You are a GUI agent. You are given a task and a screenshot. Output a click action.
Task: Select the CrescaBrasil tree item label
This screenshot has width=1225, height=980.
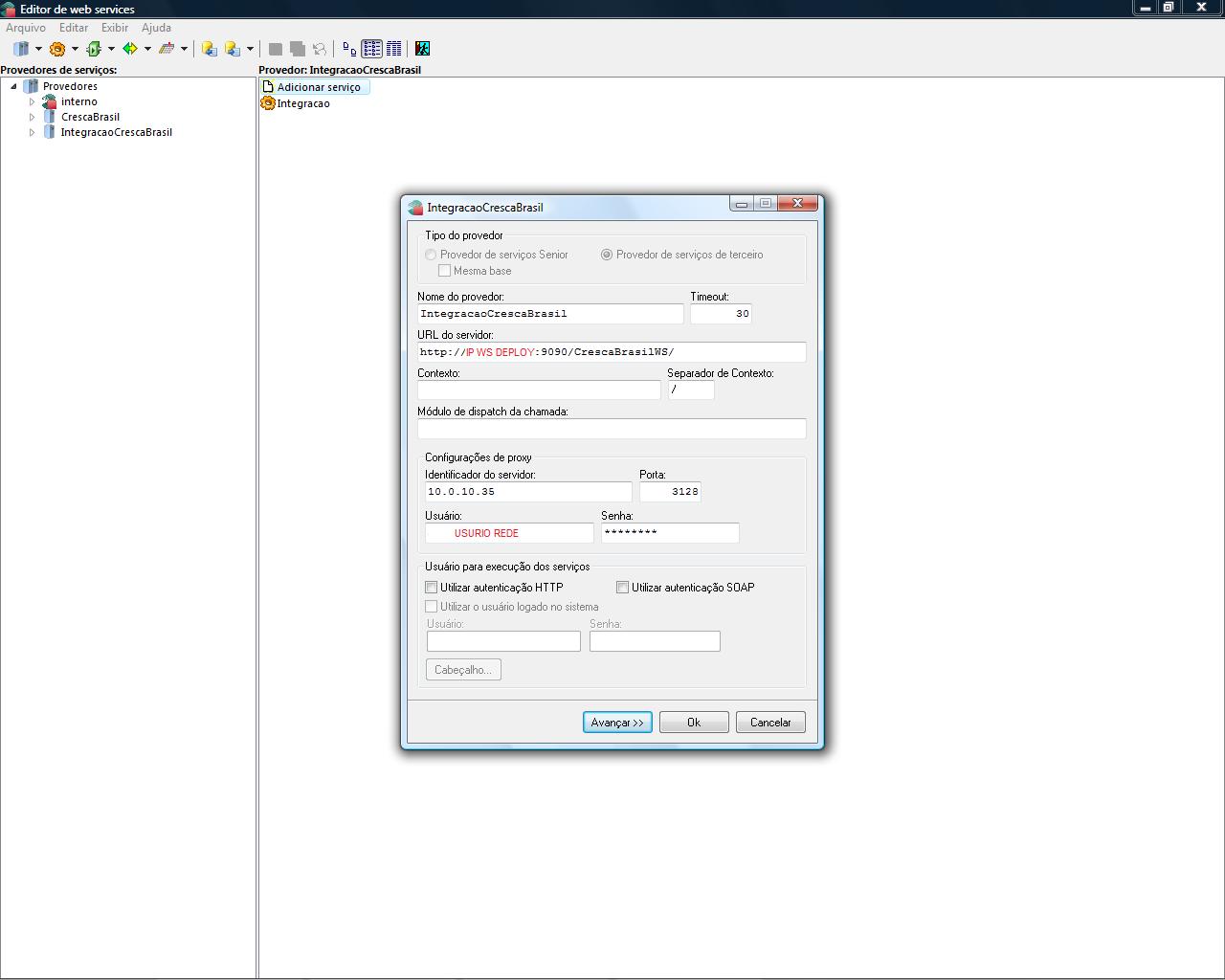pos(90,117)
